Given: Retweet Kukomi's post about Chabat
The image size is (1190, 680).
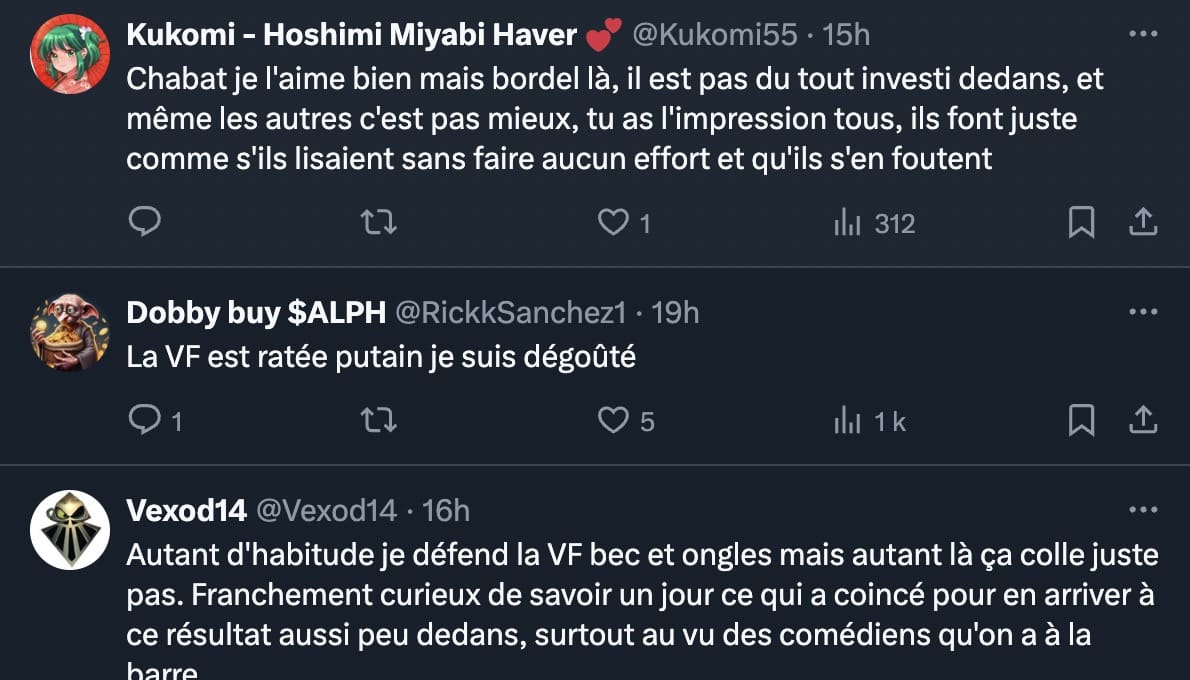Looking at the screenshot, I should coord(378,222).
